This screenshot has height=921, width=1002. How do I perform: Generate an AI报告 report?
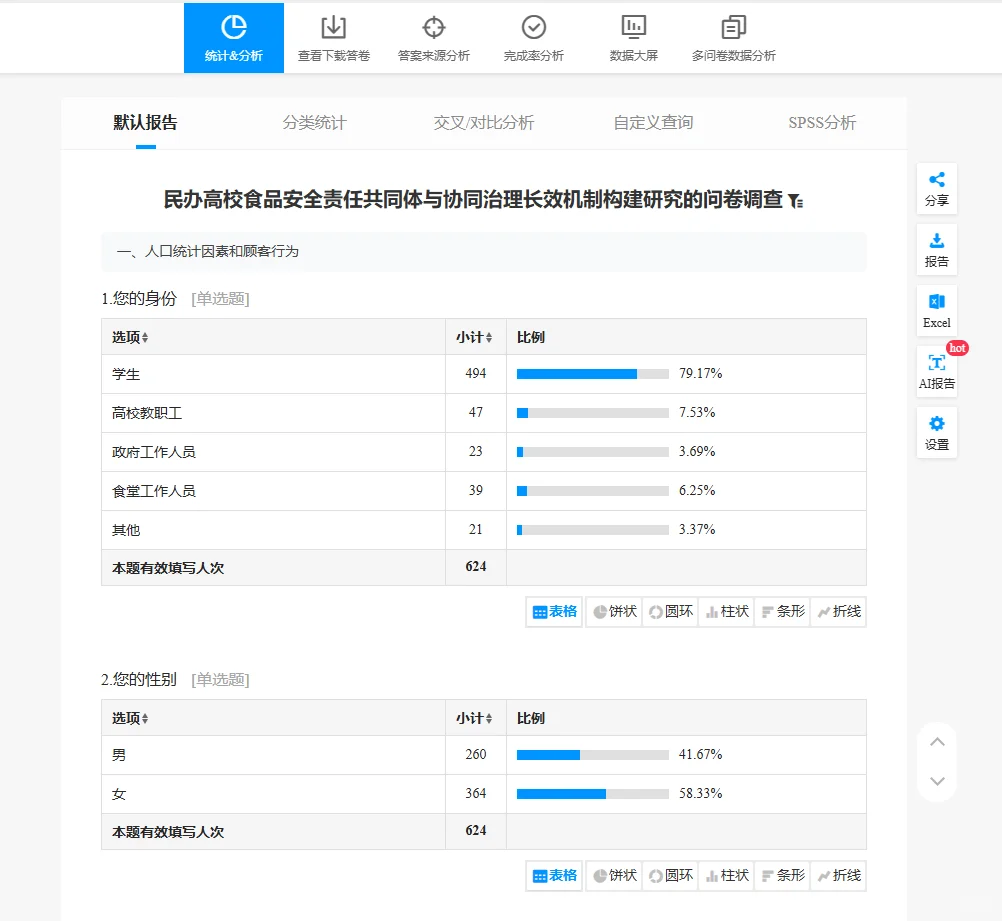click(x=936, y=371)
